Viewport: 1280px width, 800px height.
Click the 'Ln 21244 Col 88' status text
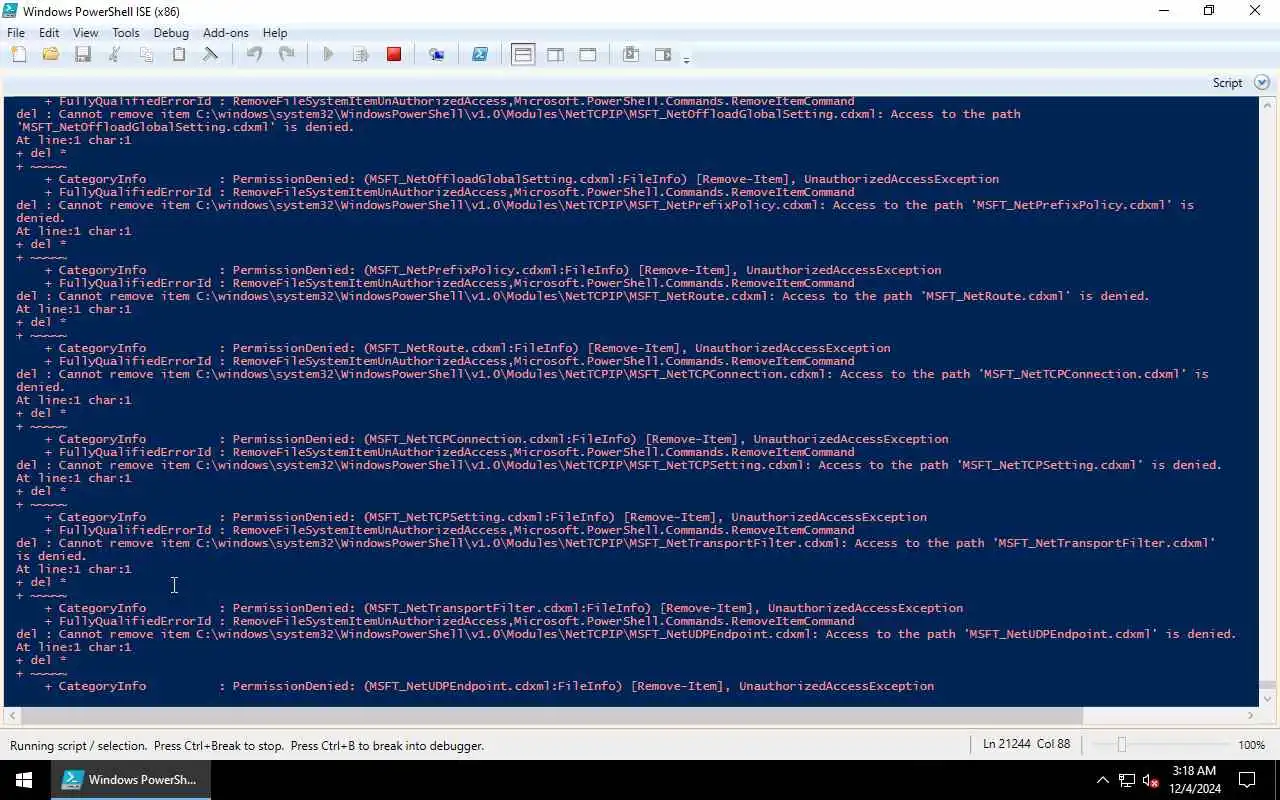coord(1026,745)
